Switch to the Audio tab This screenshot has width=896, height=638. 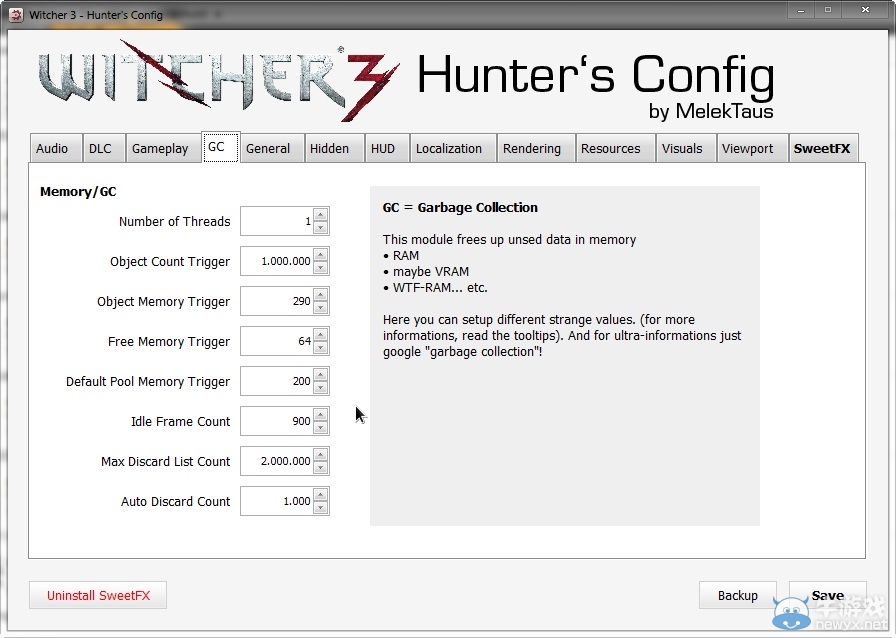coord(55,149)
